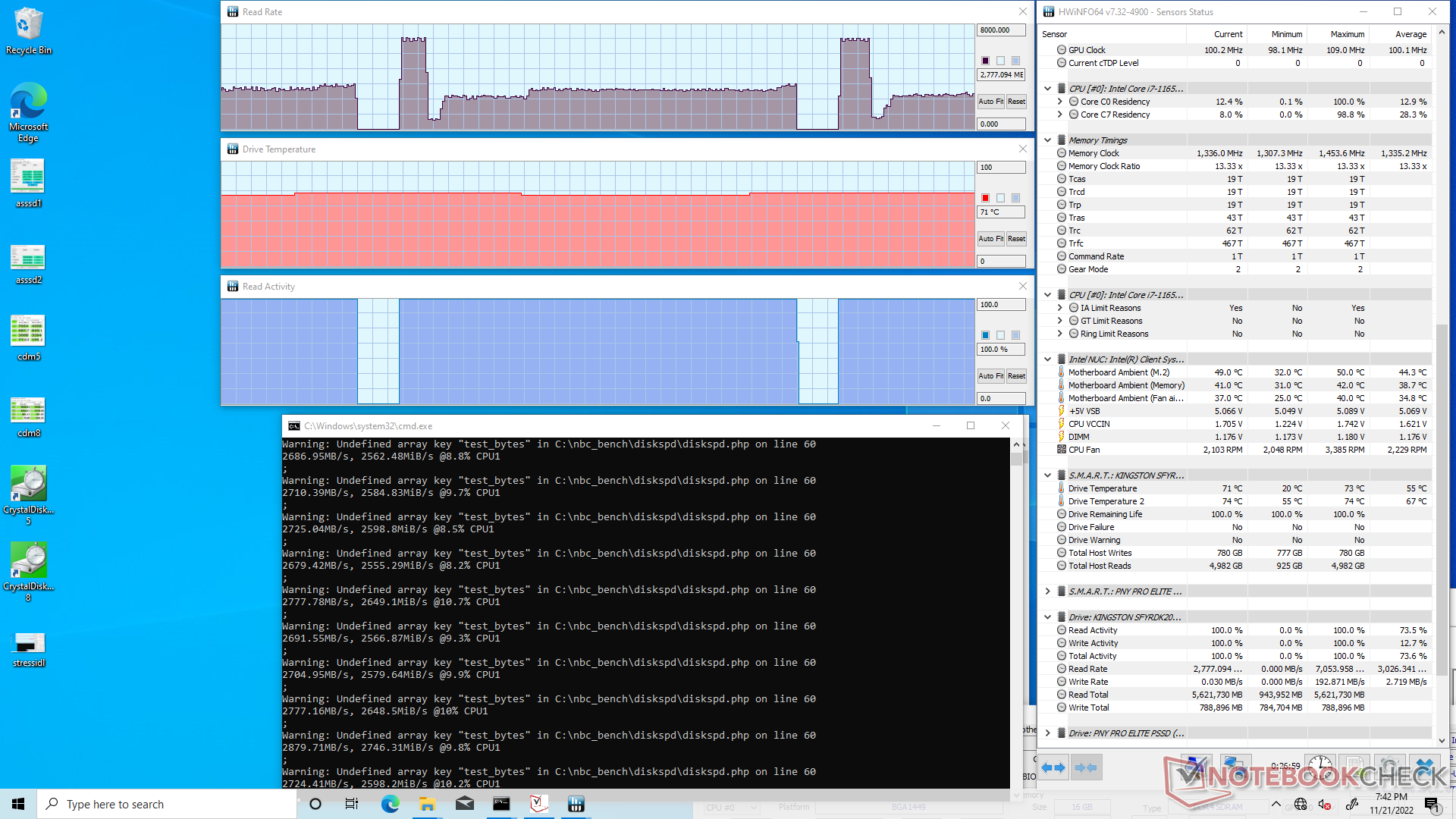Viewport: 1456px width, 819px height.
Task: Expand the GT Limit Reasons row
Action: [1059, 321]
